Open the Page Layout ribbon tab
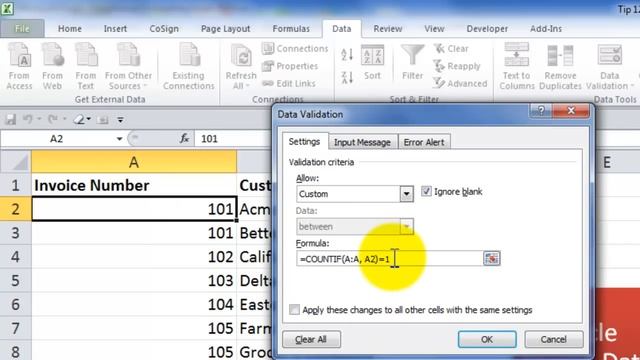 click(225, 29)
